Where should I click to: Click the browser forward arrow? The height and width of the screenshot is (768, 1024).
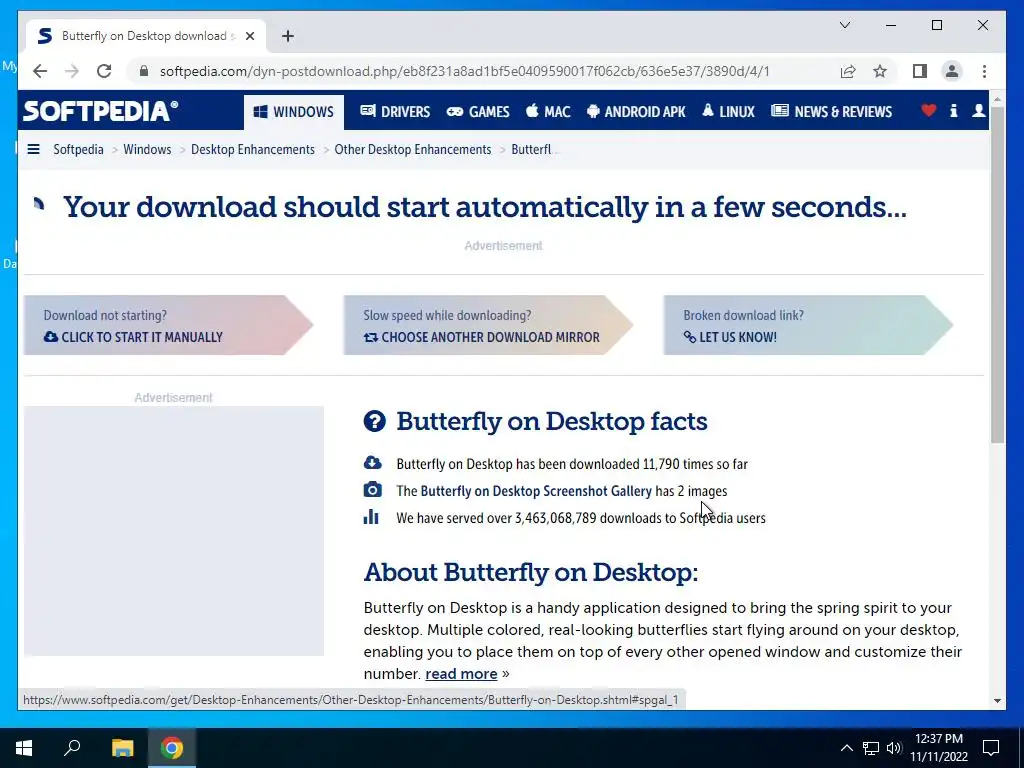pos(72,71)
